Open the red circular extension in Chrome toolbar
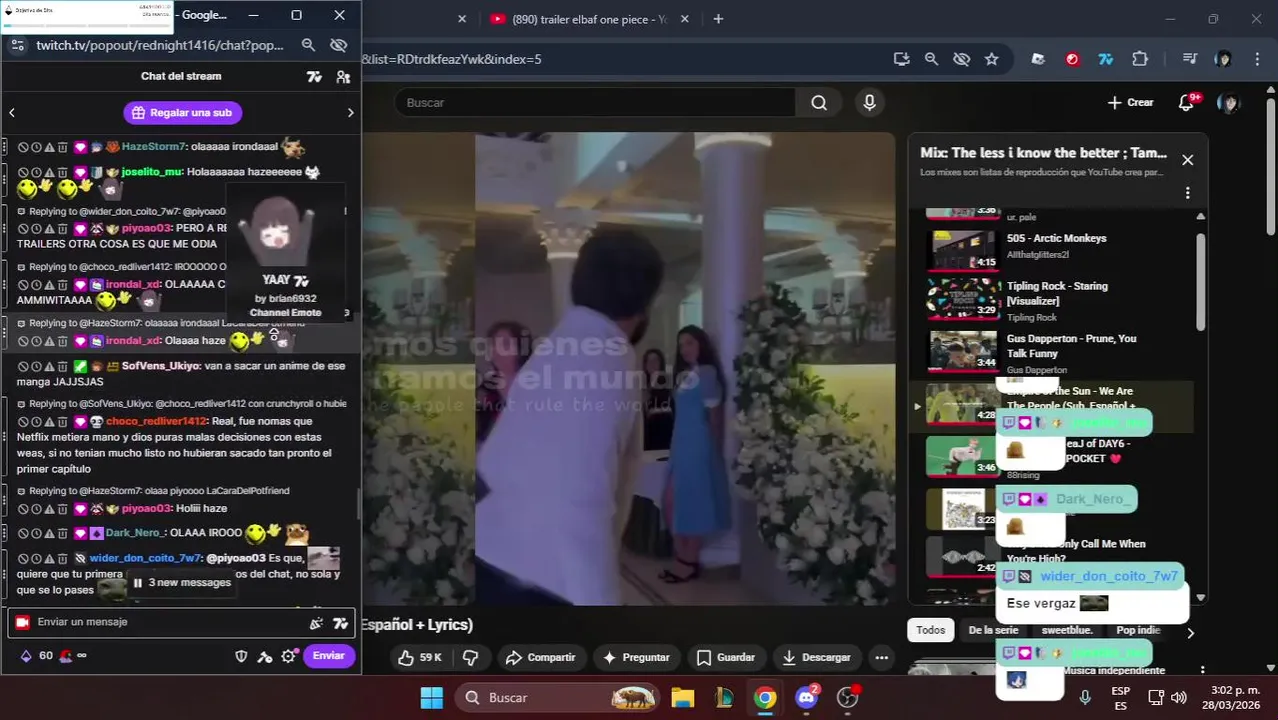1278x720 pixels. pyautogui.click(x=1072, y=59)
